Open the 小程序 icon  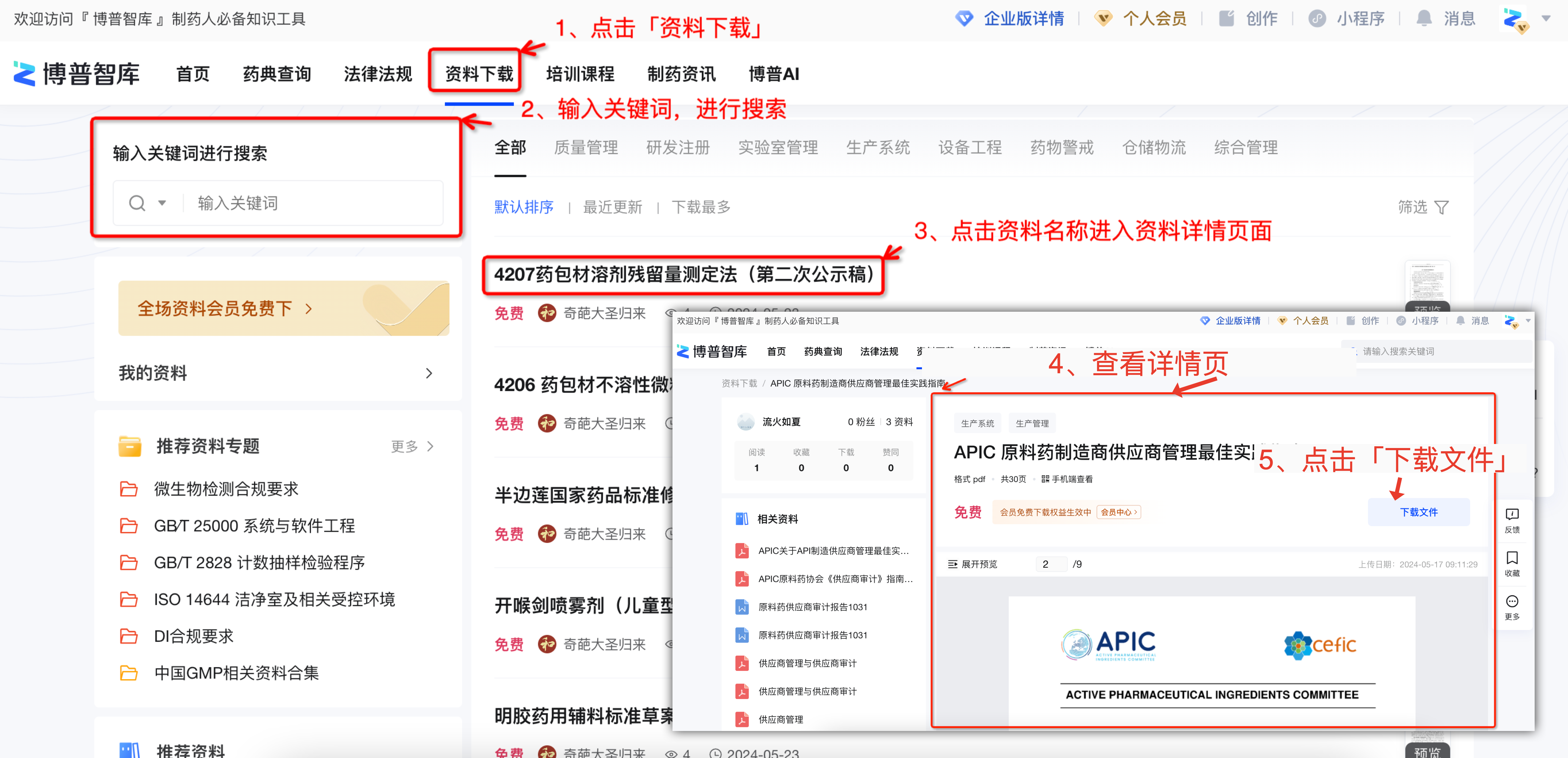1317,19
